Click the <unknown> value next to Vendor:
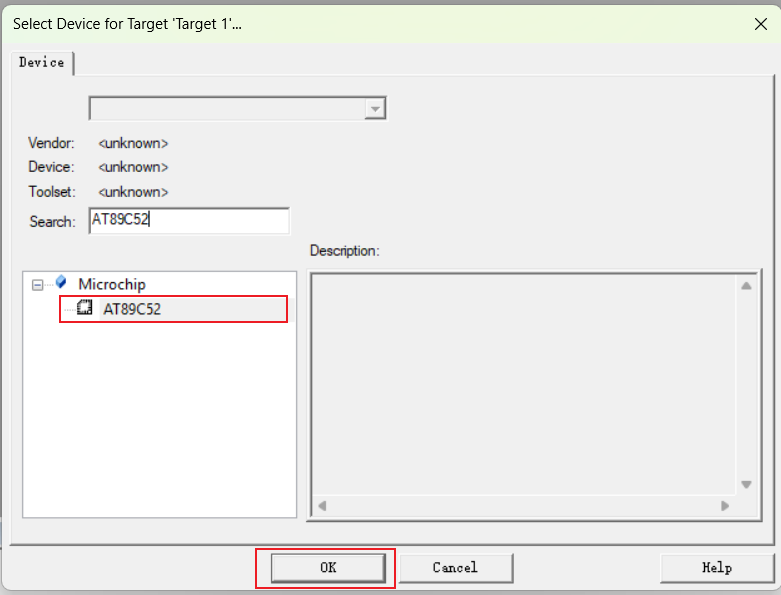781x595 pixels. [x=133, y=143]
